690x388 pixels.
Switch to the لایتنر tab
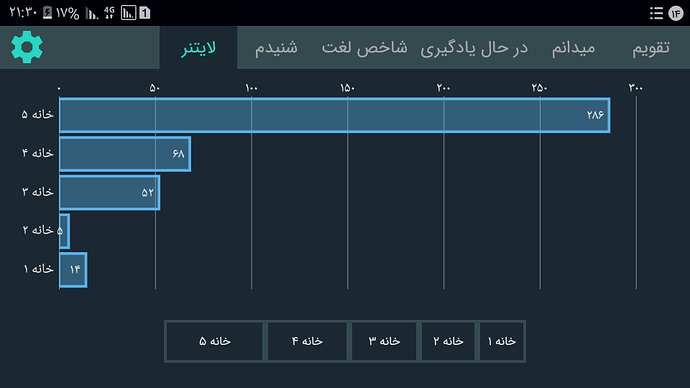198,48
